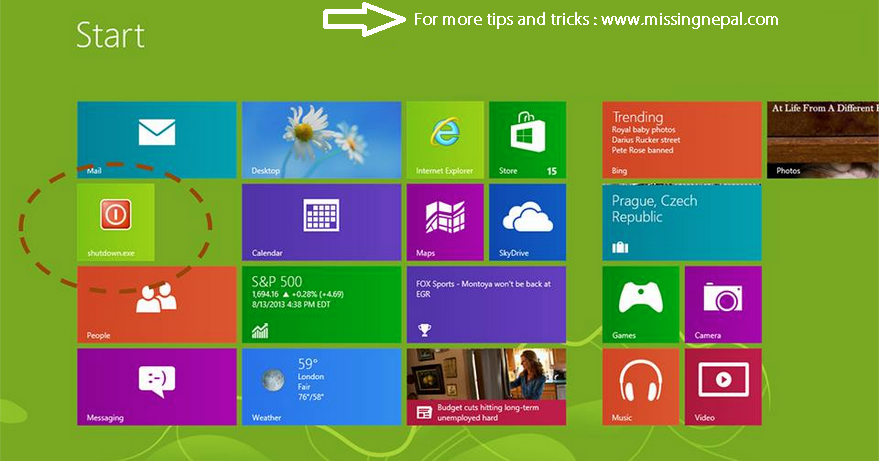Open the FOX Sports news tile
Viewport: 879px width, 461px height.
tap(487, 305)
